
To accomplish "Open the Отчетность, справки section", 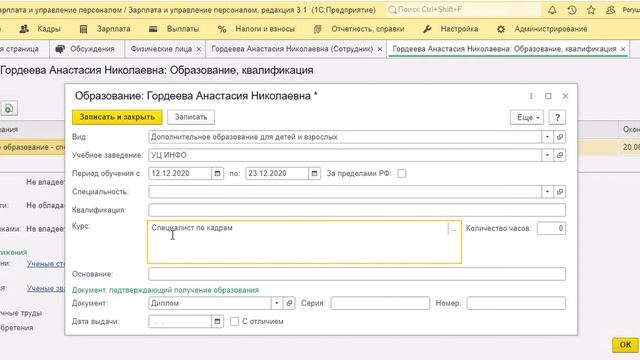I will click(x=359, y=29).
